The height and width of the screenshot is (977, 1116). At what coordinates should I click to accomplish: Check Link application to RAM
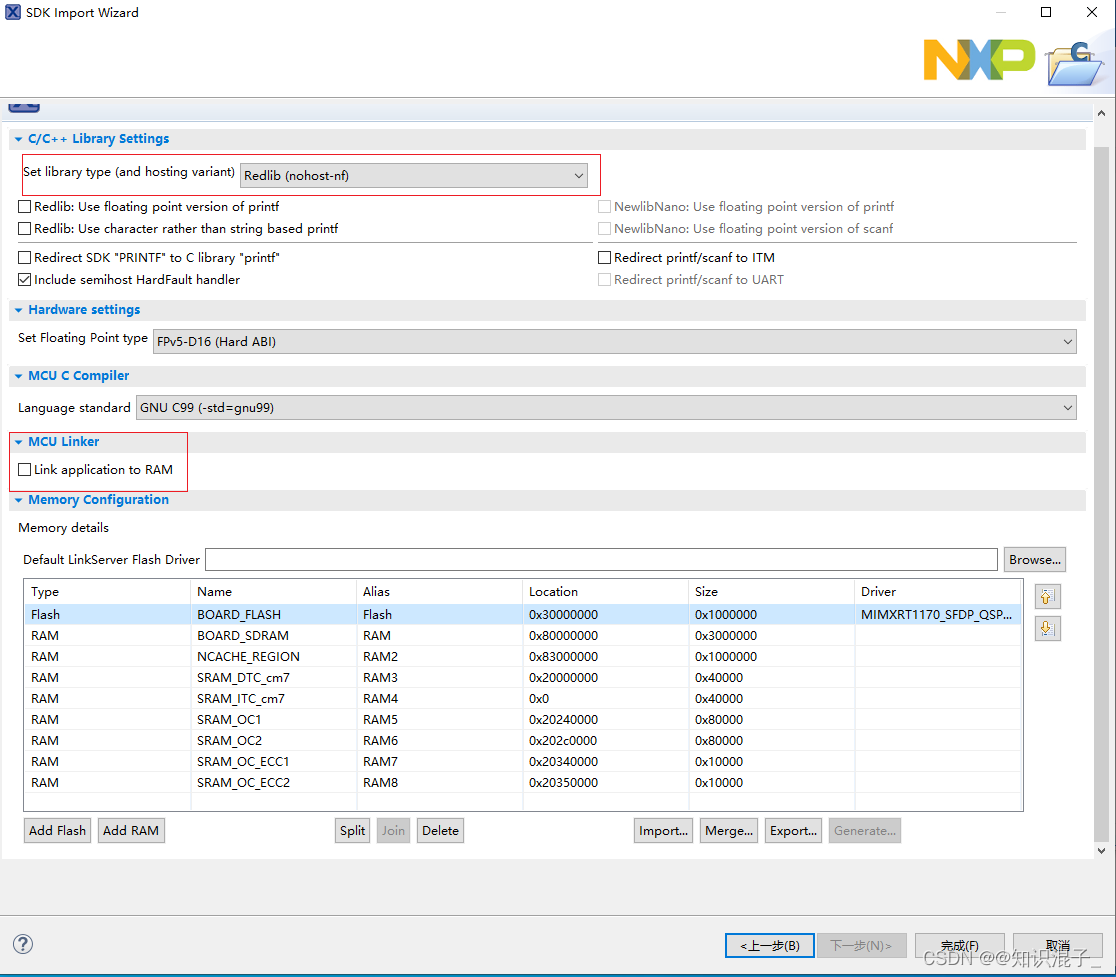coord(25,470)
